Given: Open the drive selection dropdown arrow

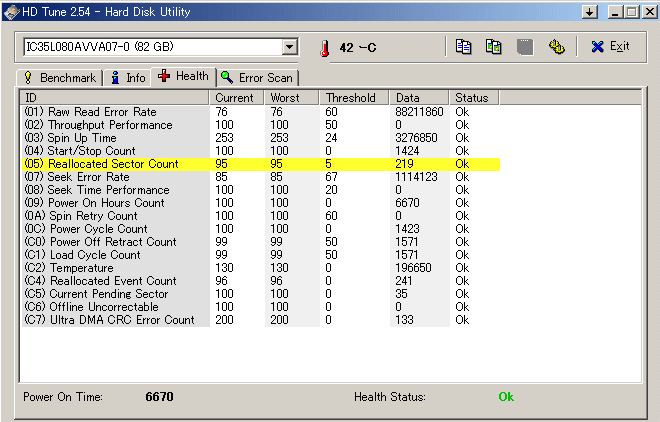Looking at the screenshot, I should tap(290, 47).
